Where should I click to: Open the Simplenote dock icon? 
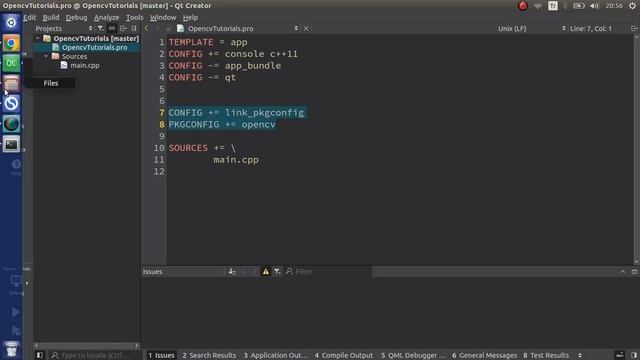[11, 104]
